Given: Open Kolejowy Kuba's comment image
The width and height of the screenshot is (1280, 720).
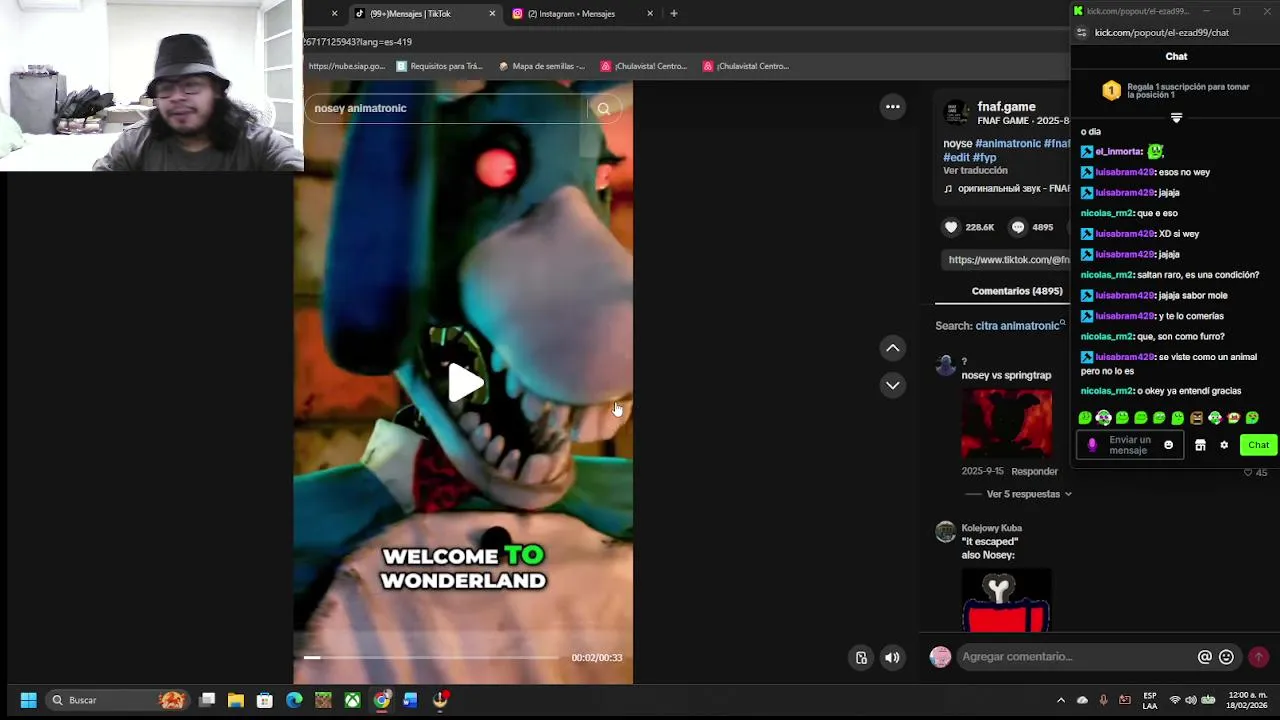Looking at the screenshot, I should click(x=1006, y=600).
